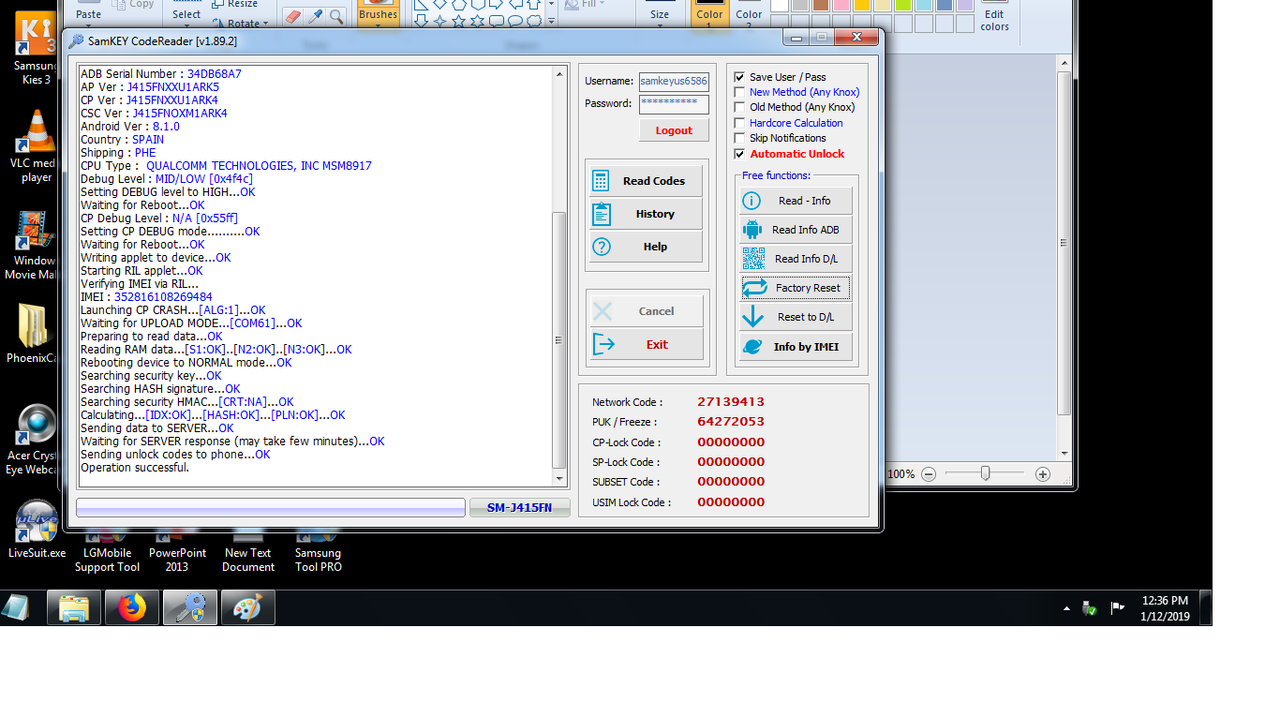Click the ADB Serial Number 34DB68A7
The width and height of the screenshot is (1280, 720).
[x=214, y=74]
